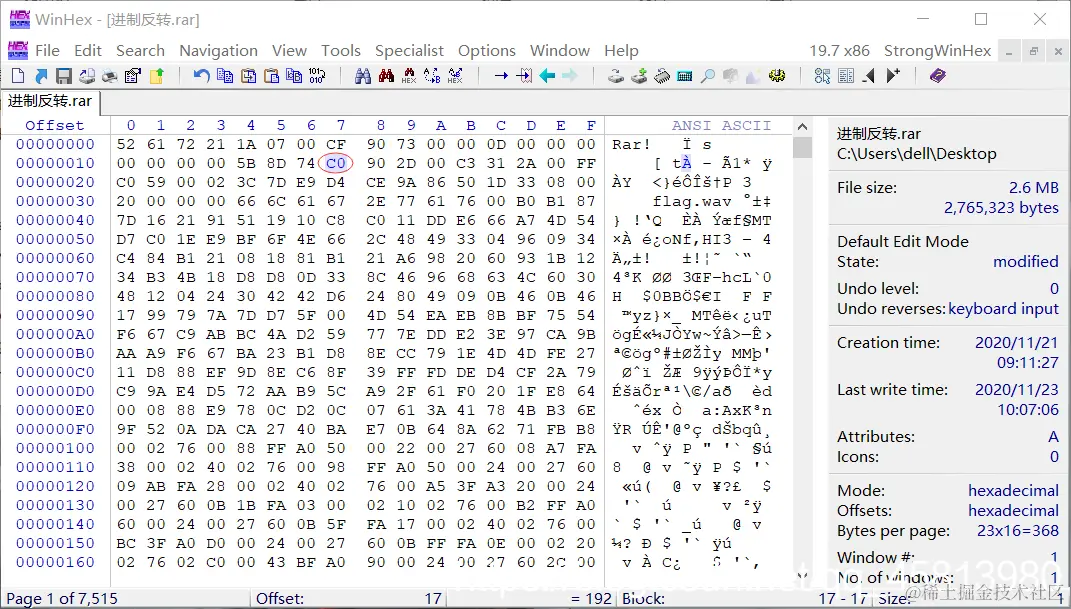This screenshot has width=1071, height=609.
Task: Click black right triangle plus icon
Action: (x=893, y=76)
